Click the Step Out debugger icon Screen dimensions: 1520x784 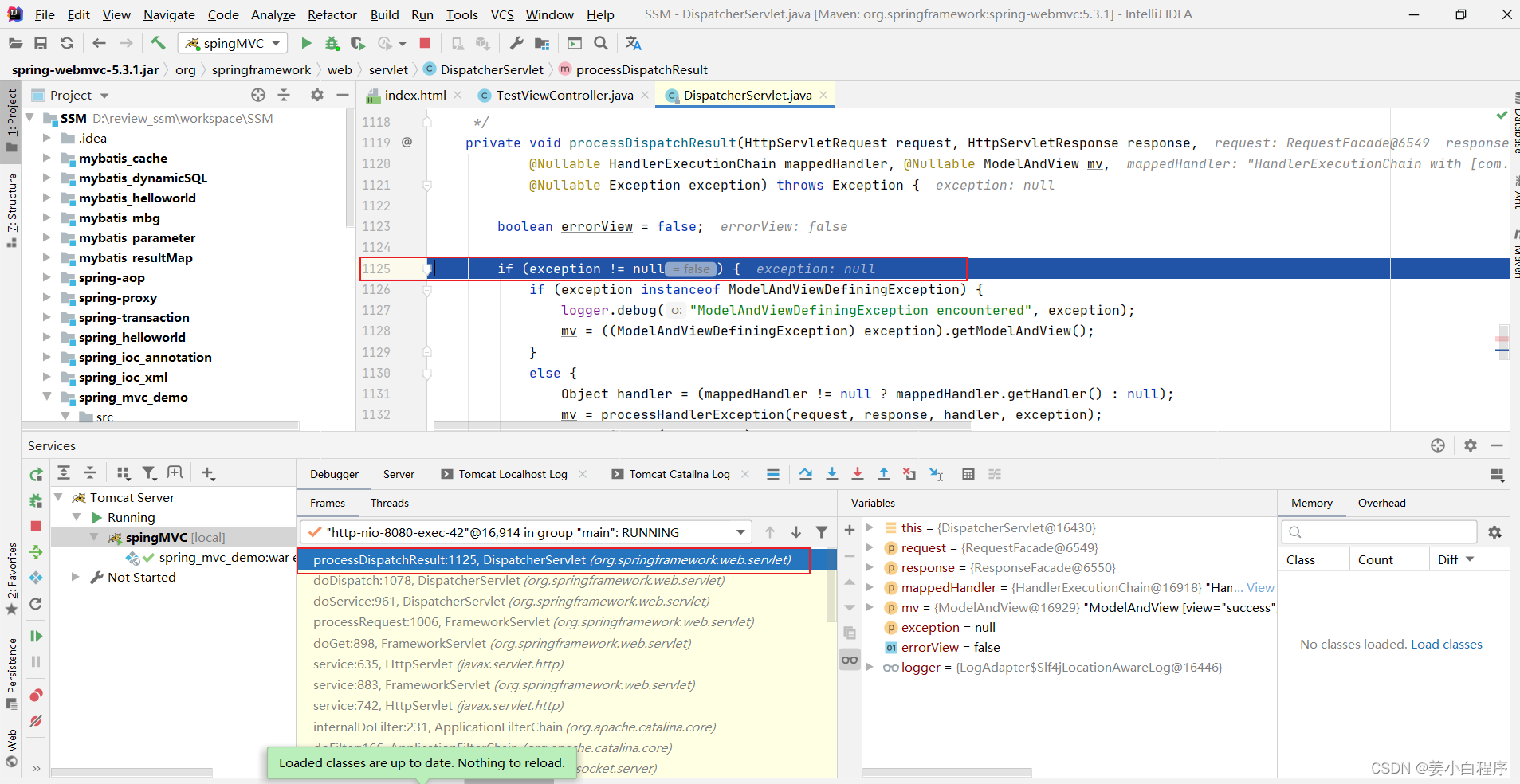[x=884, y=474]
